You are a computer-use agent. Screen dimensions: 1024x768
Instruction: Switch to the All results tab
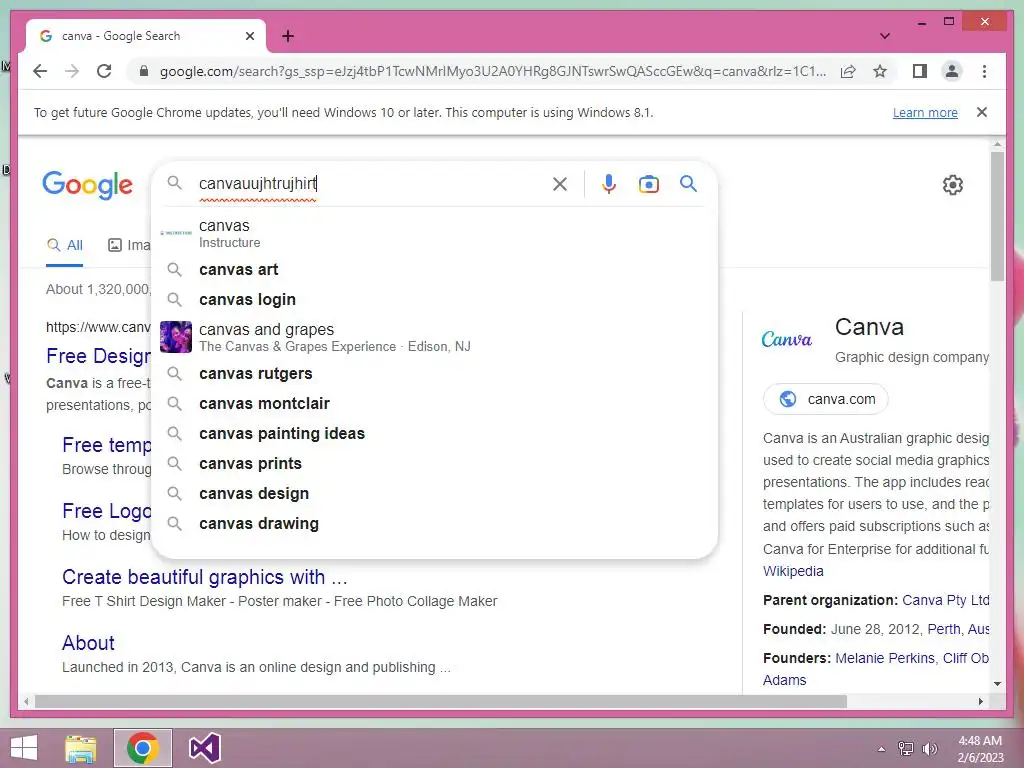point(65,246)
